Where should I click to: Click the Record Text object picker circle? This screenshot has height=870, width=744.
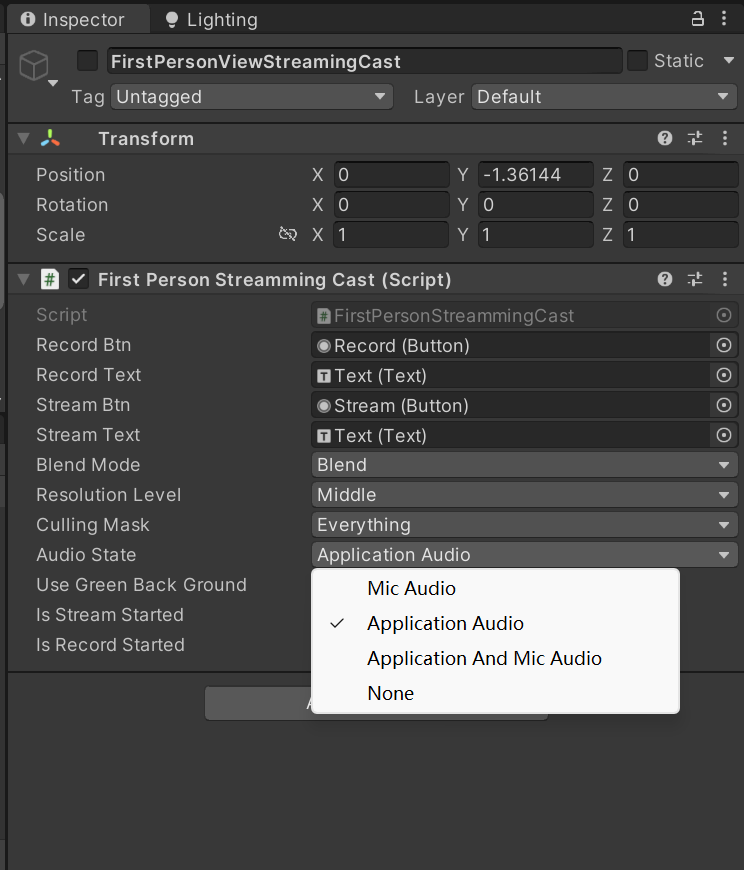[x=723, y=375]
